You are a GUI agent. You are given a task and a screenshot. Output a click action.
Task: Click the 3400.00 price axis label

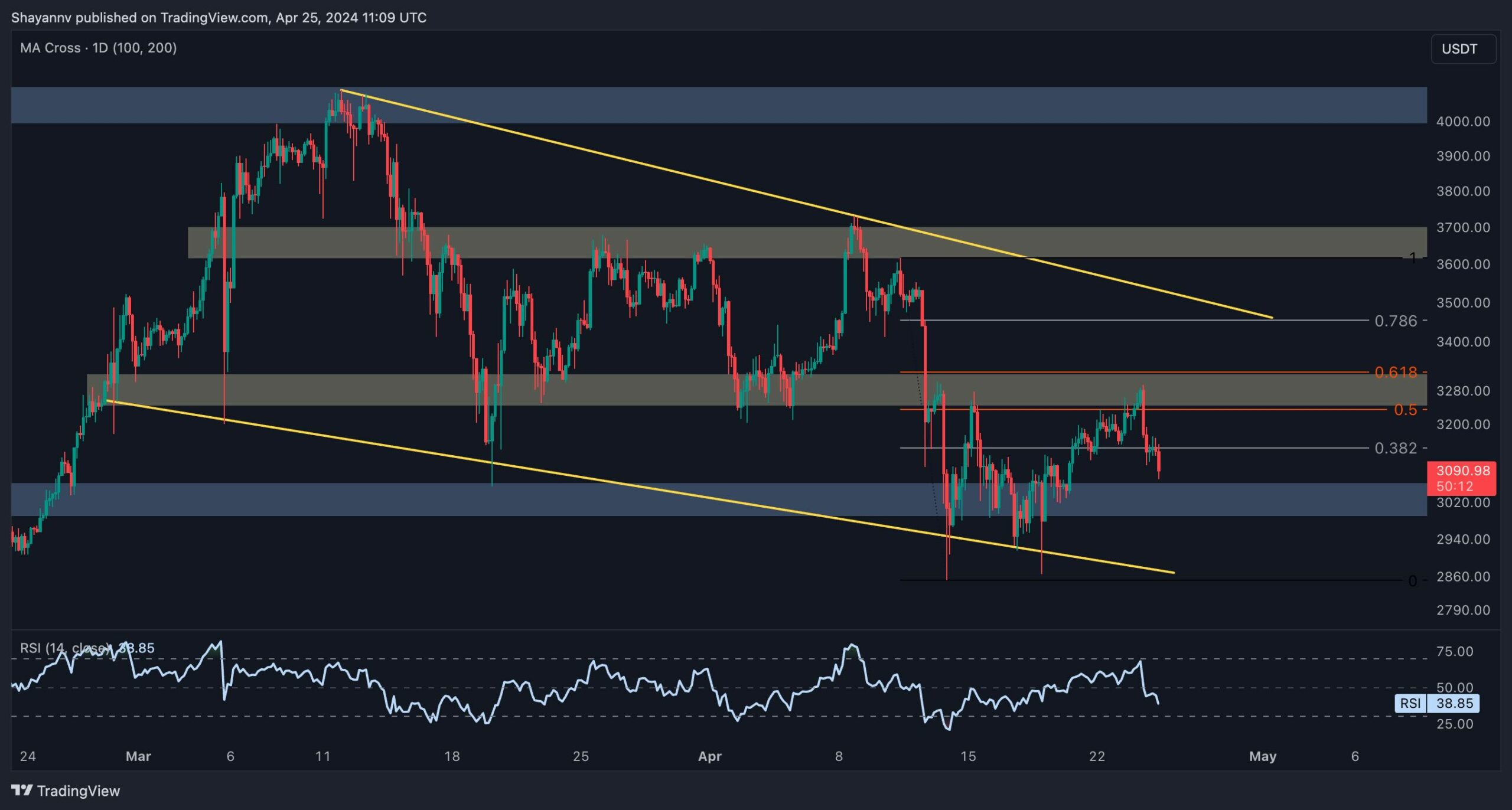1463,342
